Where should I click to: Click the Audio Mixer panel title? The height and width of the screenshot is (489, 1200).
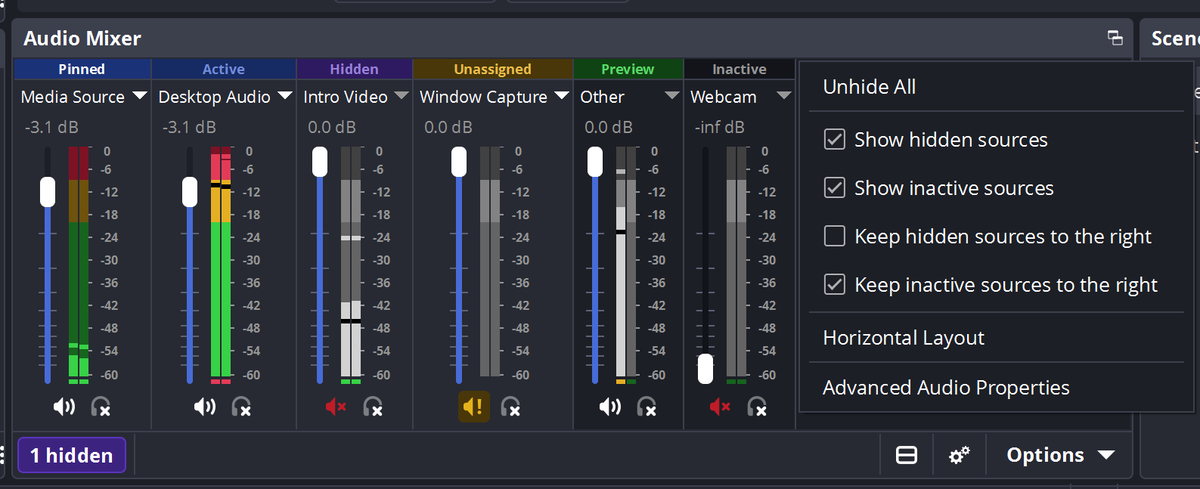click(83, 38)
